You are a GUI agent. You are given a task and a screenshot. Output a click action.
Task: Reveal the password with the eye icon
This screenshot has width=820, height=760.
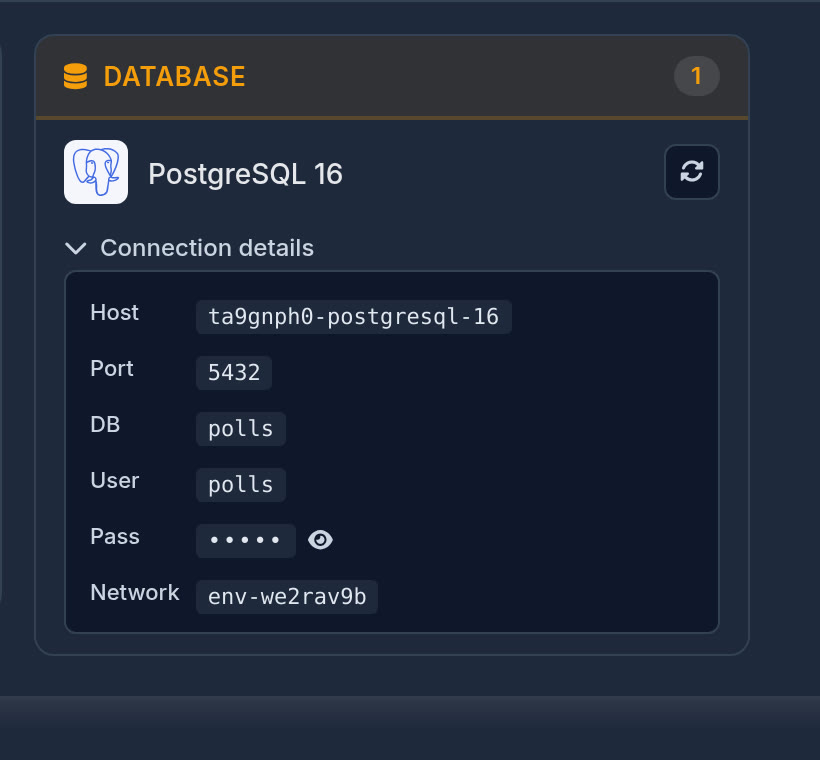[320, 540]
